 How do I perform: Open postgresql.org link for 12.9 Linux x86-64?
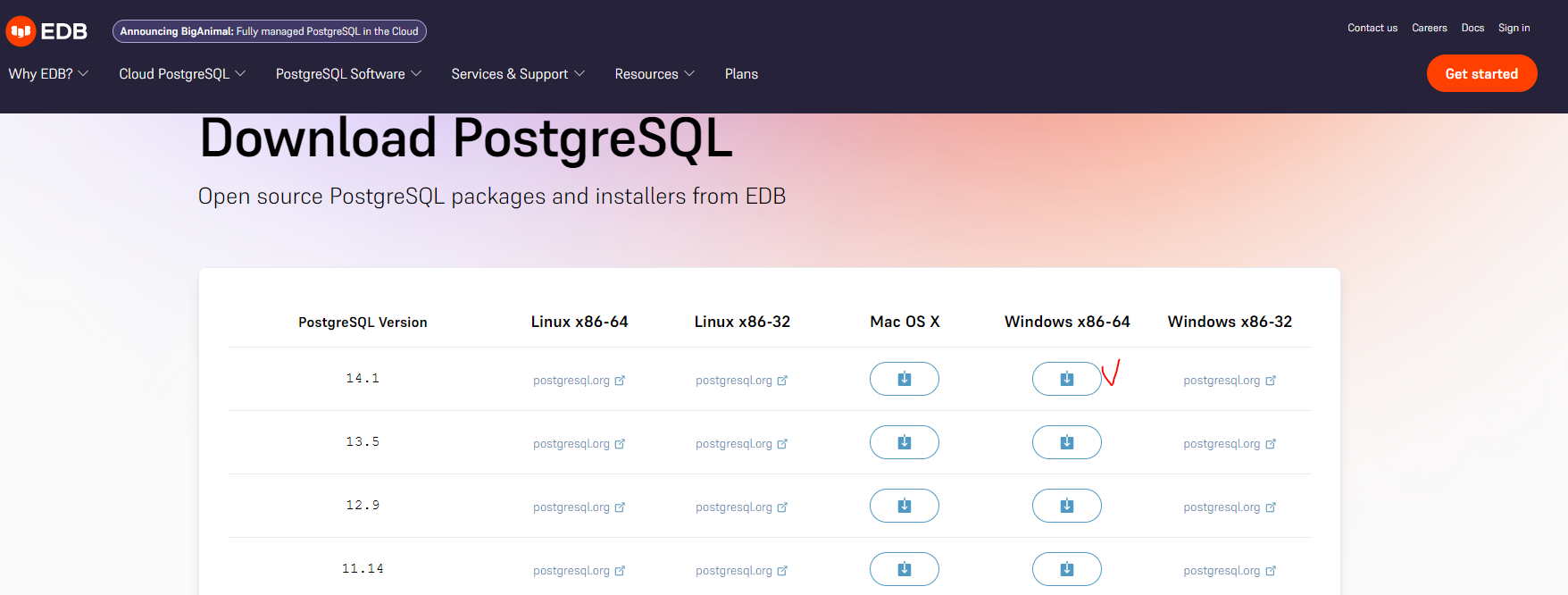click(x=579, y=507)
